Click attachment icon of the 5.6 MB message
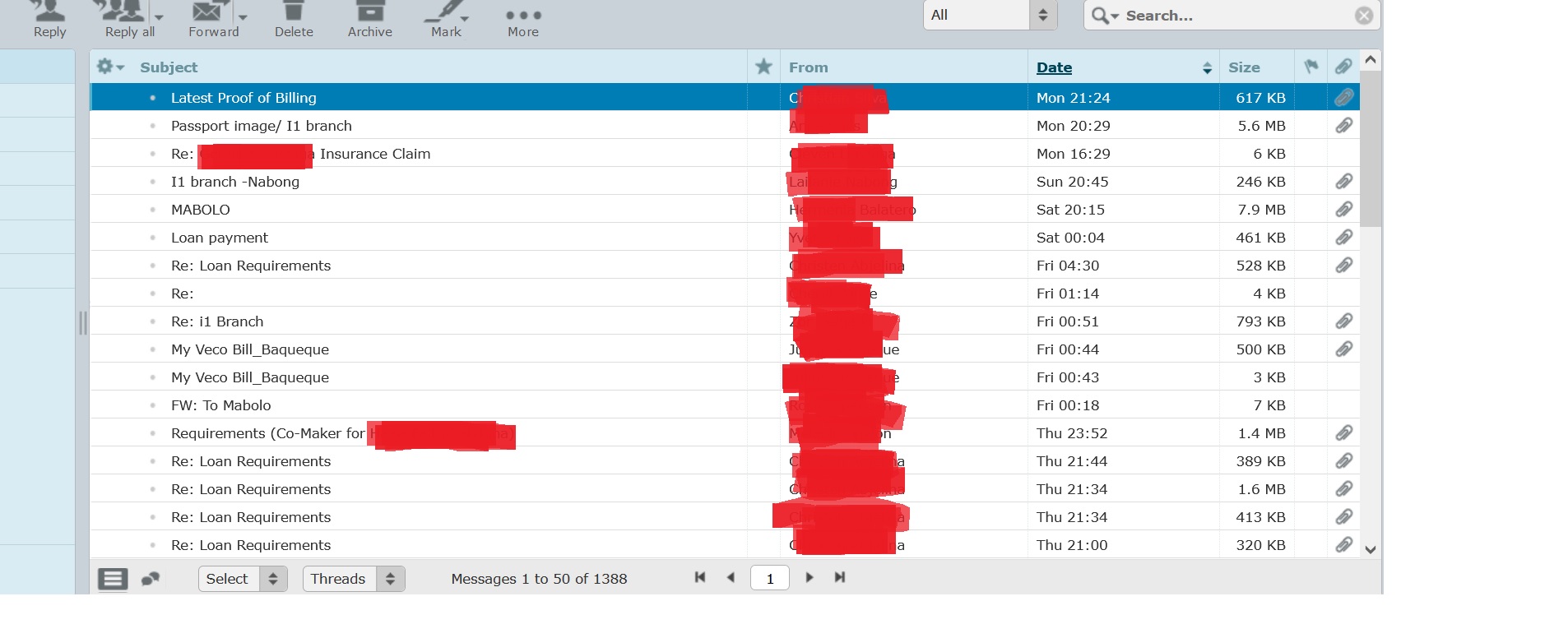Viewport: 1568px width, 638px height. pos(1343,125)
